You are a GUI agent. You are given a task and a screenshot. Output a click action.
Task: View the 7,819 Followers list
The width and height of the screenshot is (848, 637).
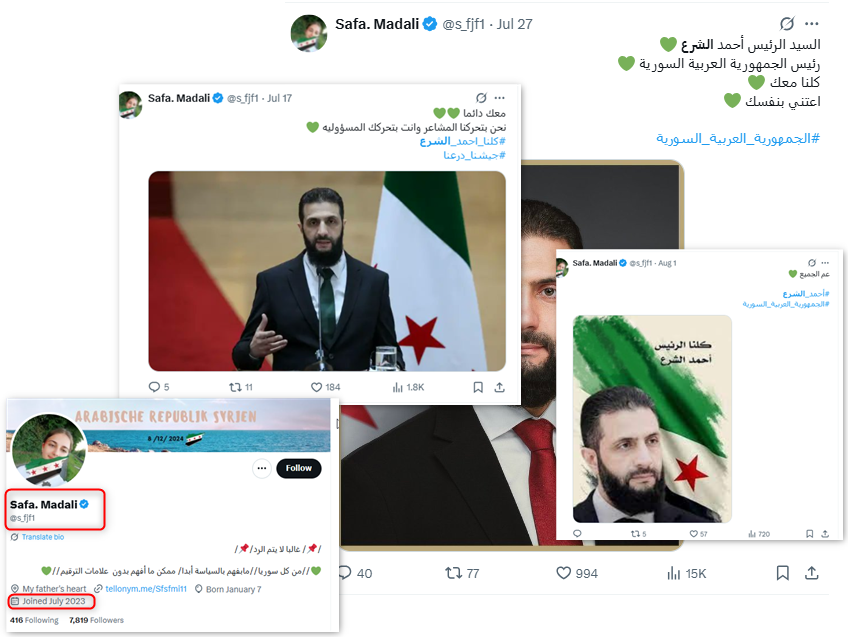point(96,620)
